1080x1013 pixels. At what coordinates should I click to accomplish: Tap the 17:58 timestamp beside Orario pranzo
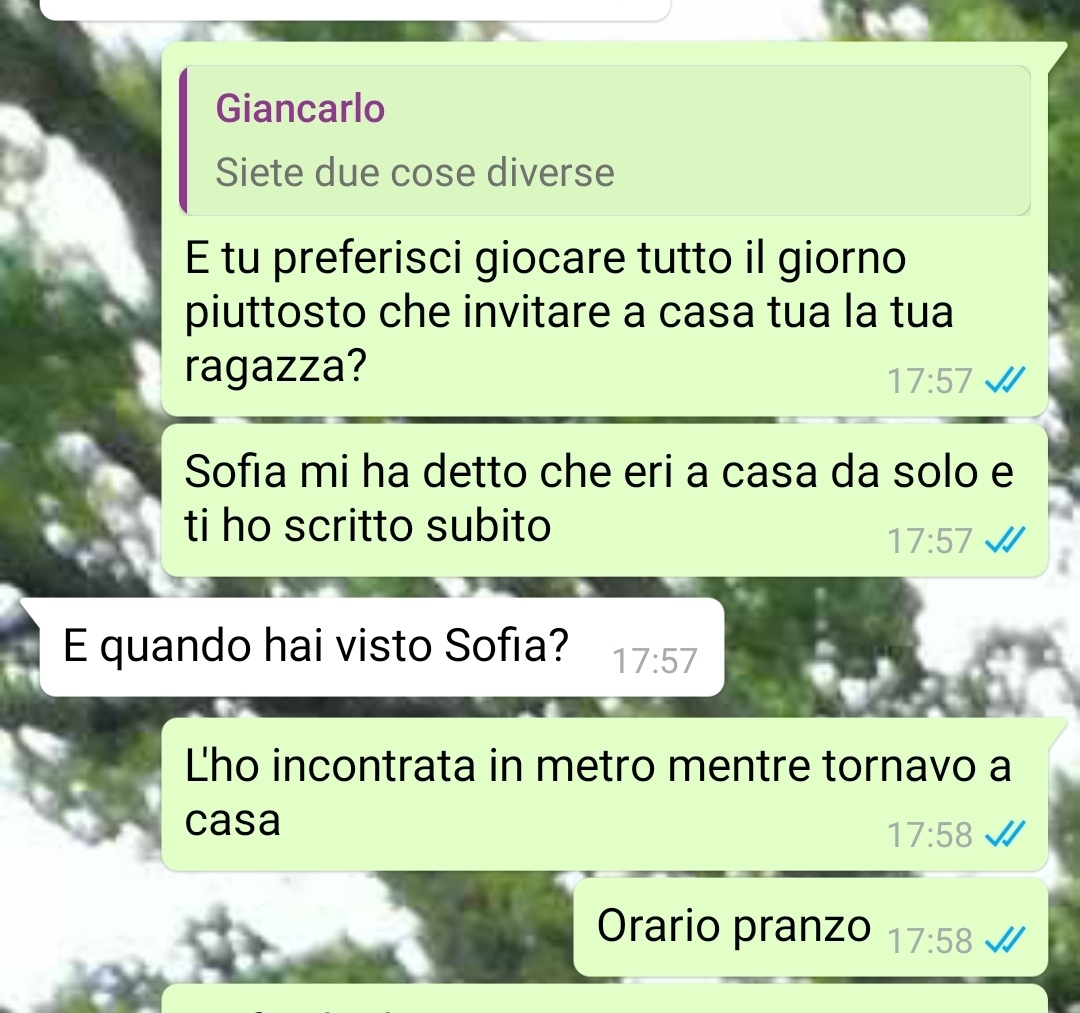pos(929,941)
